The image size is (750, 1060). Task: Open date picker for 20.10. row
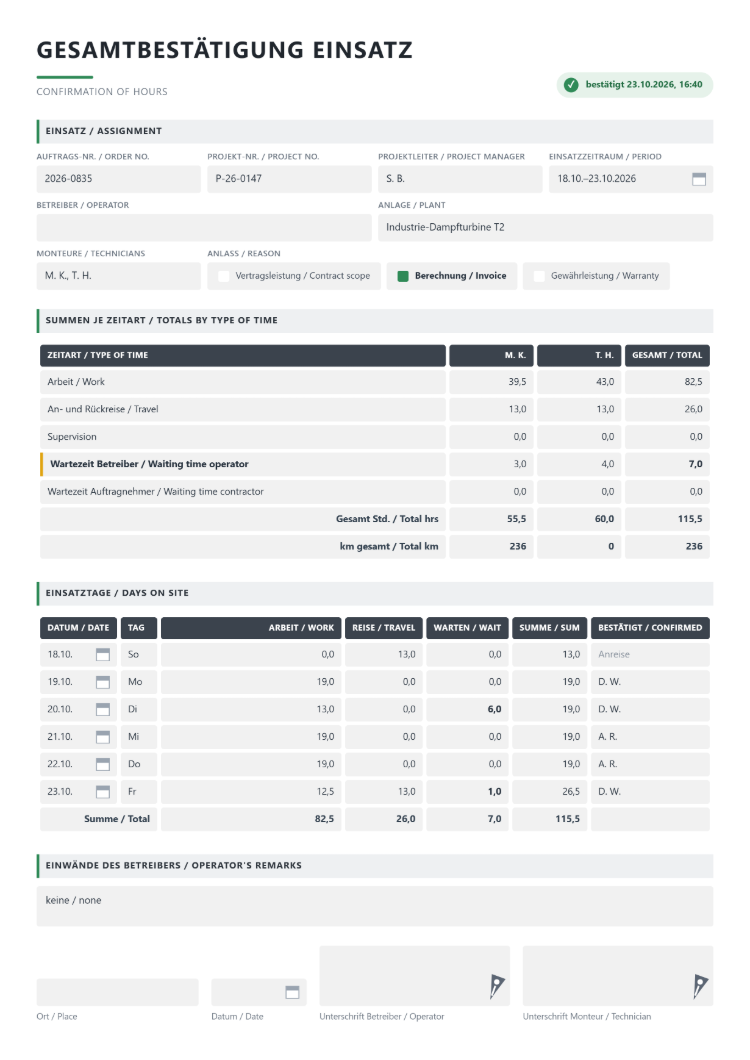pyautogui.click(x=103, y=709)
